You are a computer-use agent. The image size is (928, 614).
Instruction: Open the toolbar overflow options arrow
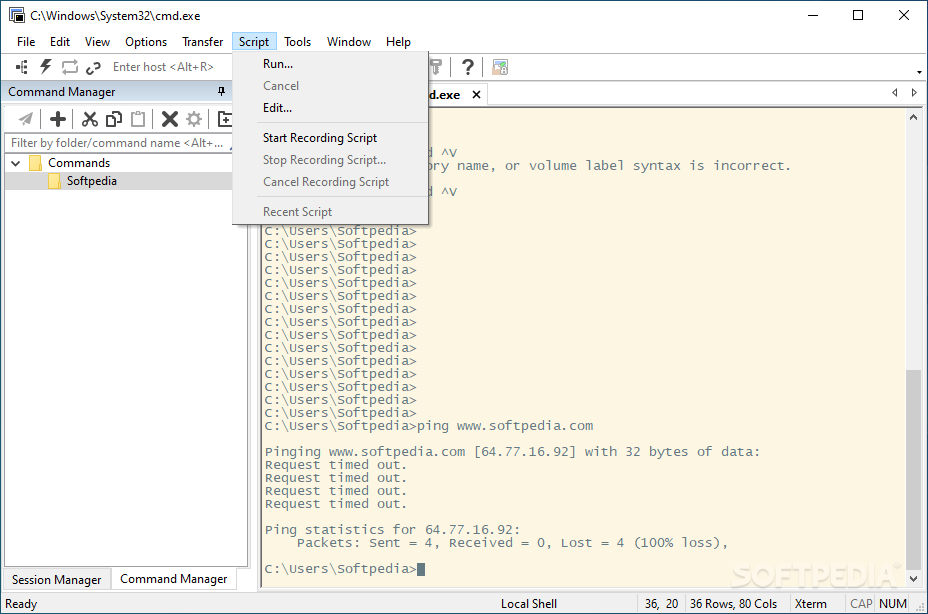(919, 72)
